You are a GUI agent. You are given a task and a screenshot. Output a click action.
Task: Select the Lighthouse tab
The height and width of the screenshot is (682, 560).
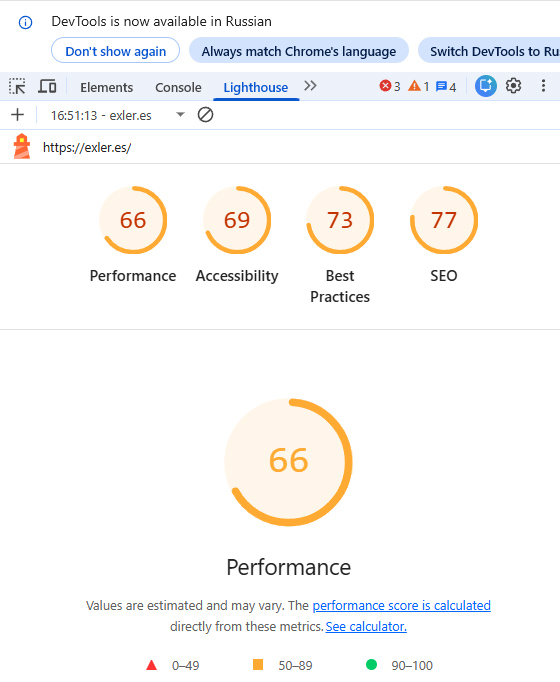click(x=256, y=87)
